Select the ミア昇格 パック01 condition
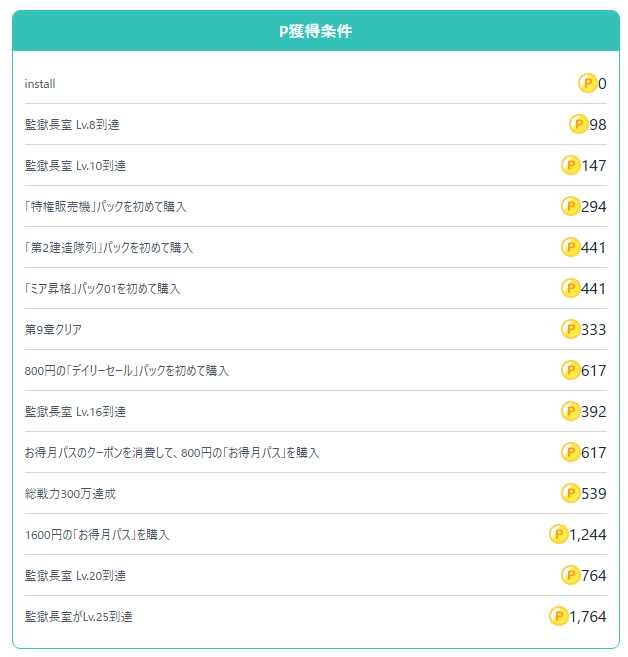This screenshot has width=628, height=657. pyautogui.click(x=102, y=289)
